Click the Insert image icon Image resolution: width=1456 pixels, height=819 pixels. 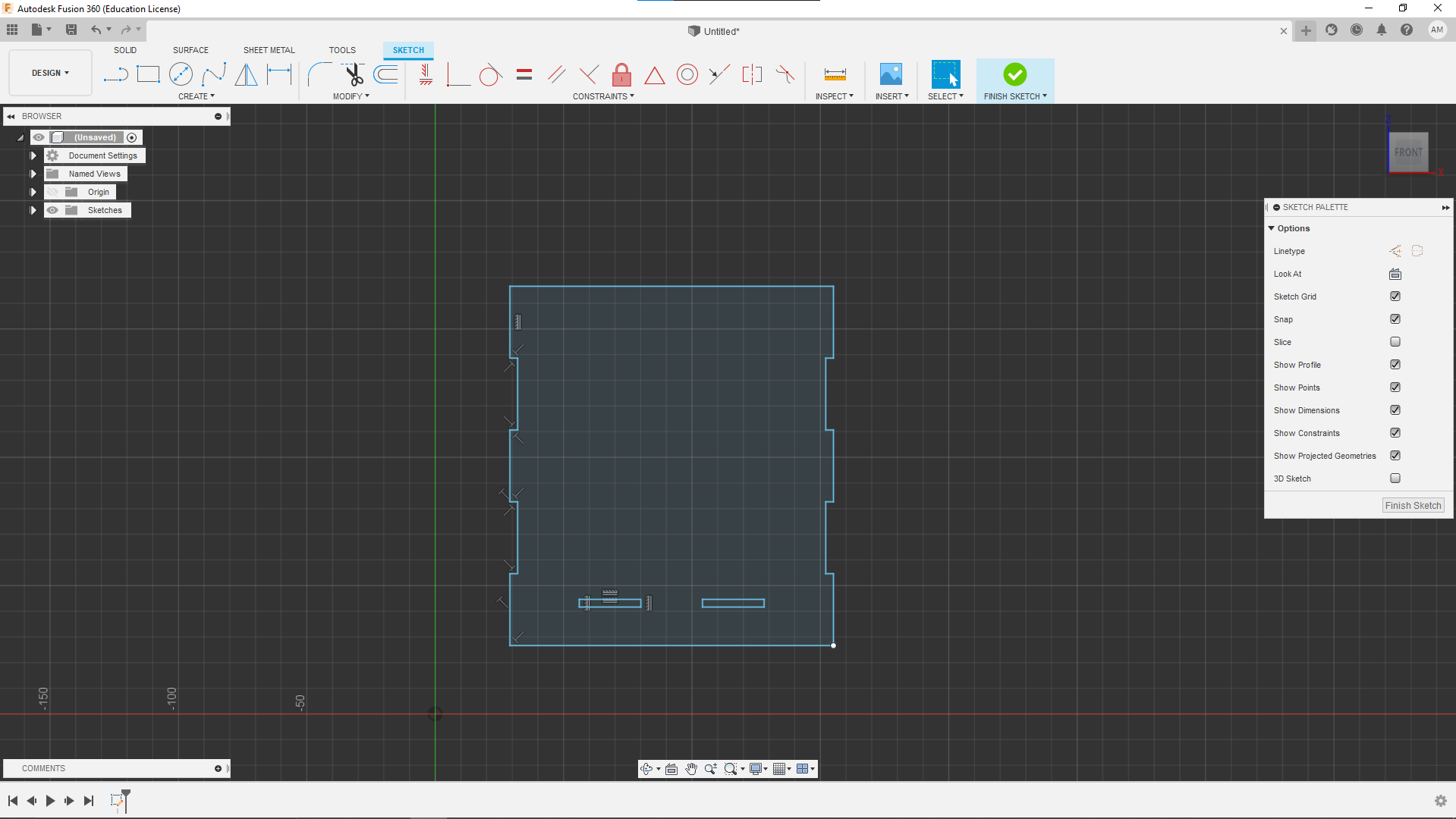tap(891, 74)
